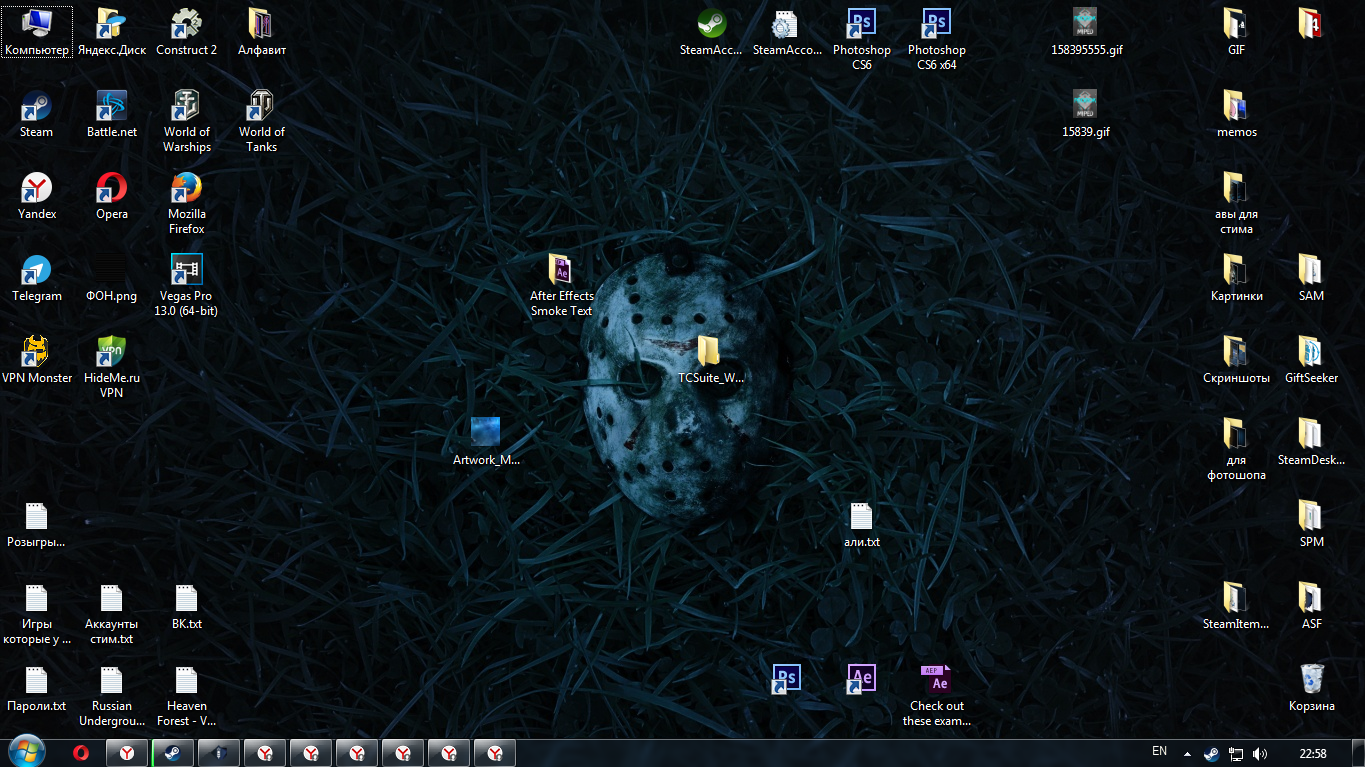Click the Корзина recycle bin

pos(1311,688)
